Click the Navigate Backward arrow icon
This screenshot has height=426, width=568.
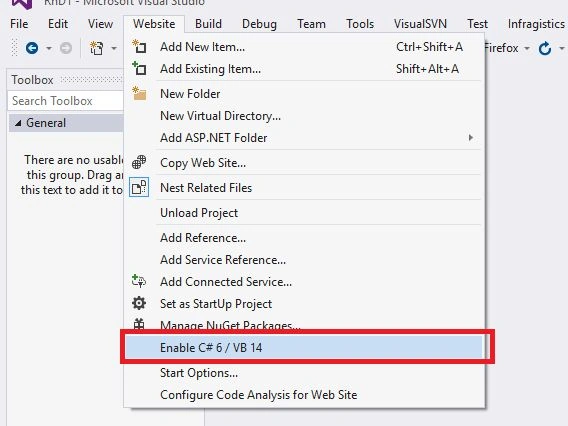pyautogui.click(x=32, y=48)
